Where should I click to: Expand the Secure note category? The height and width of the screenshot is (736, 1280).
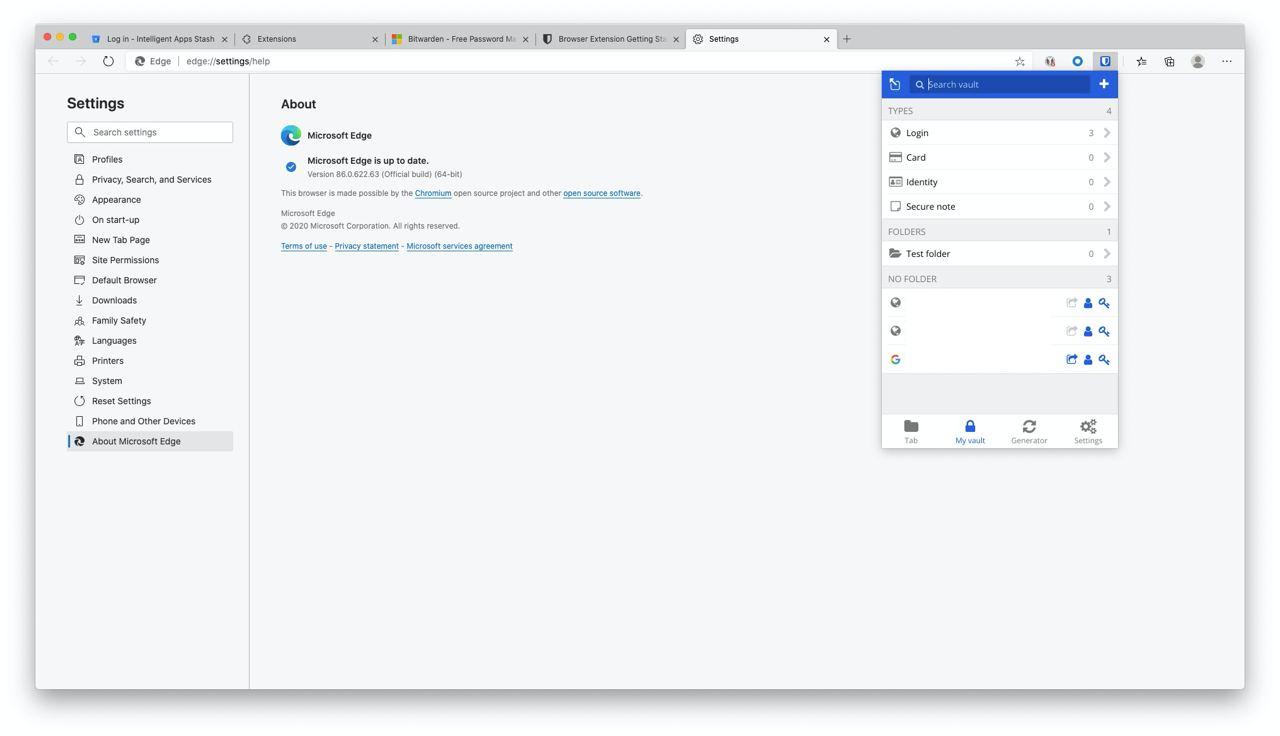point(1106,206)
